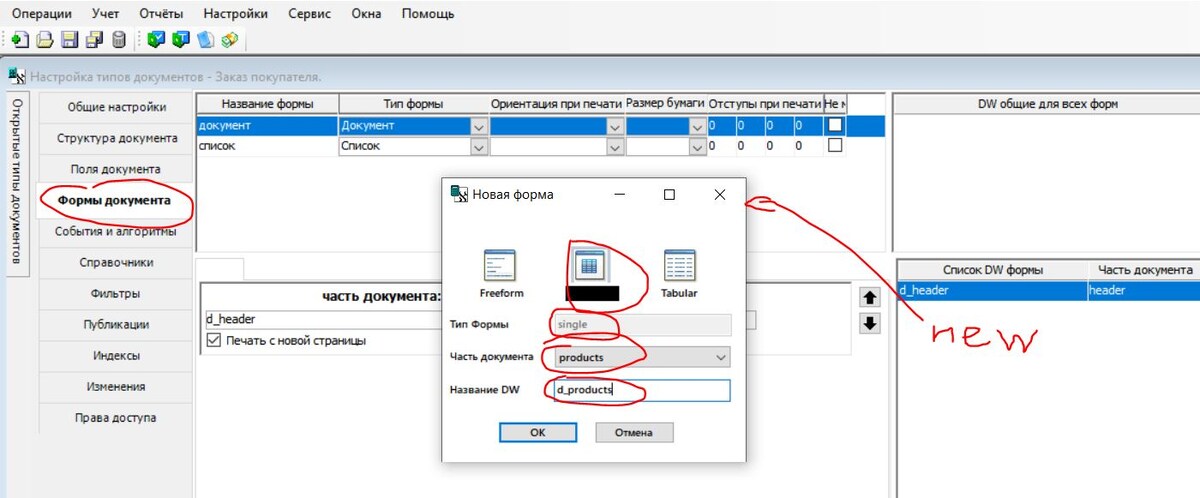Switch to Структура документа tab
1200x498 pixels.
(x=117, y=138)
